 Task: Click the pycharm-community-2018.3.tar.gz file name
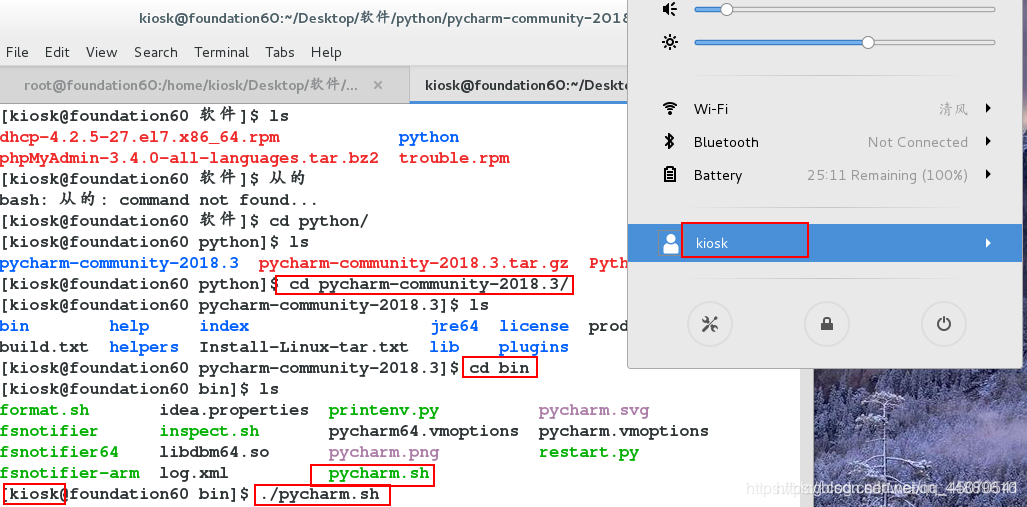(x=413, y=263)
